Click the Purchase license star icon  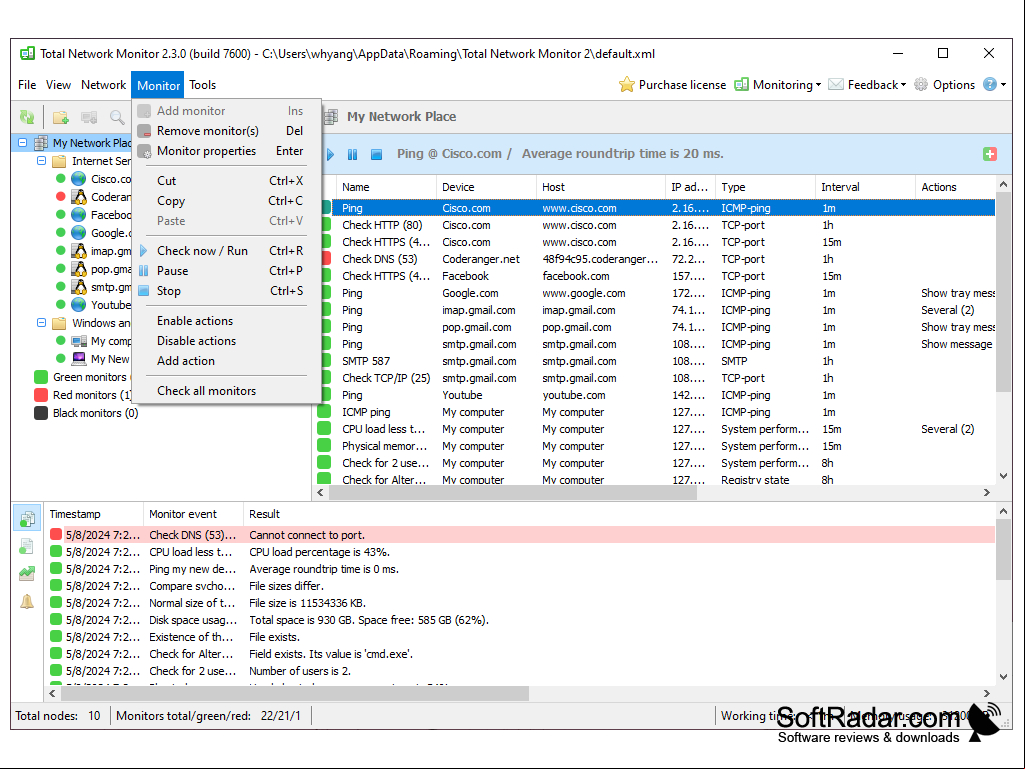coord(626,84)
